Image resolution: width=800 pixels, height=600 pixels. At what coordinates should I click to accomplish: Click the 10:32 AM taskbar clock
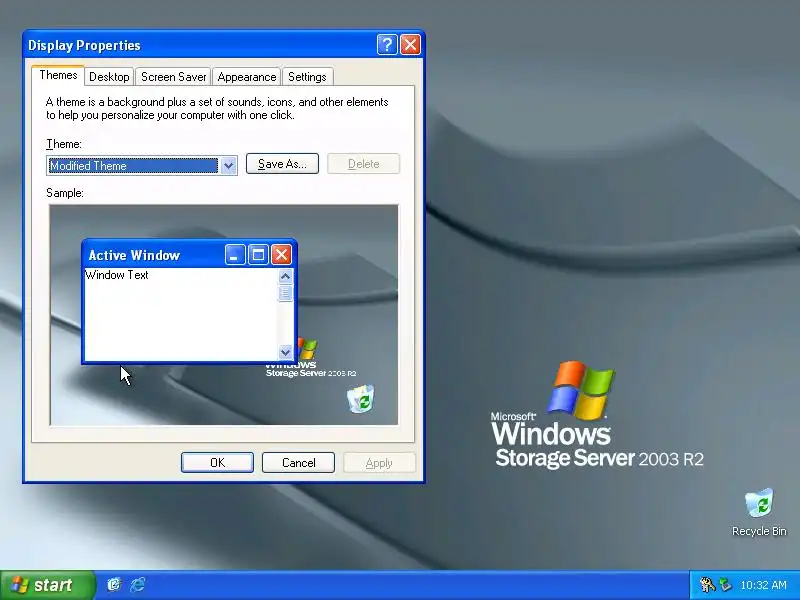coord(763,585)
